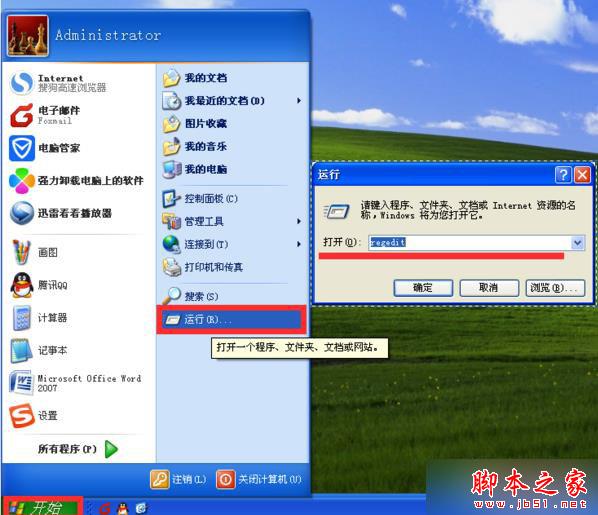
Task: Click help question mark in 运行 dialog
Action: (563, 175)
